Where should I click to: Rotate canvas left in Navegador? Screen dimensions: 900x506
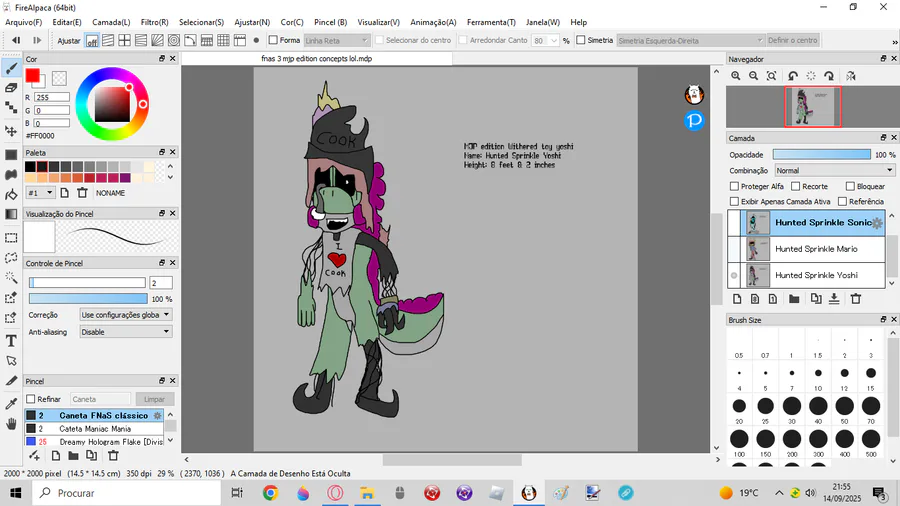(793, 76)
